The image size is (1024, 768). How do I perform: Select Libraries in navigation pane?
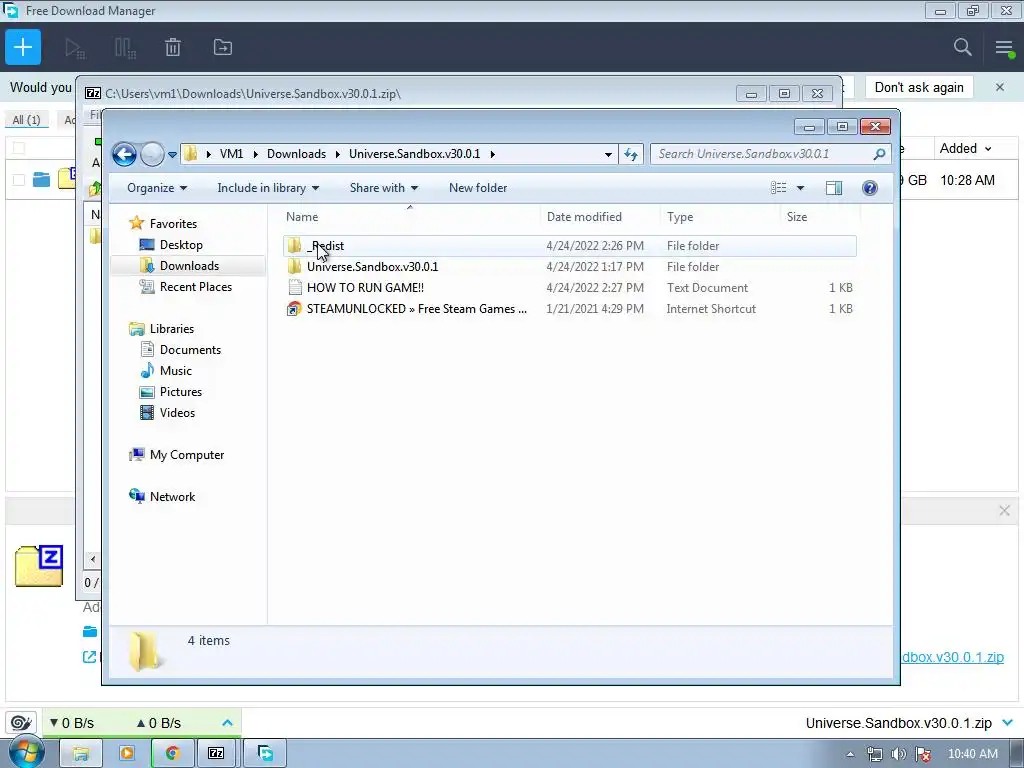click(x=172, y=328)
